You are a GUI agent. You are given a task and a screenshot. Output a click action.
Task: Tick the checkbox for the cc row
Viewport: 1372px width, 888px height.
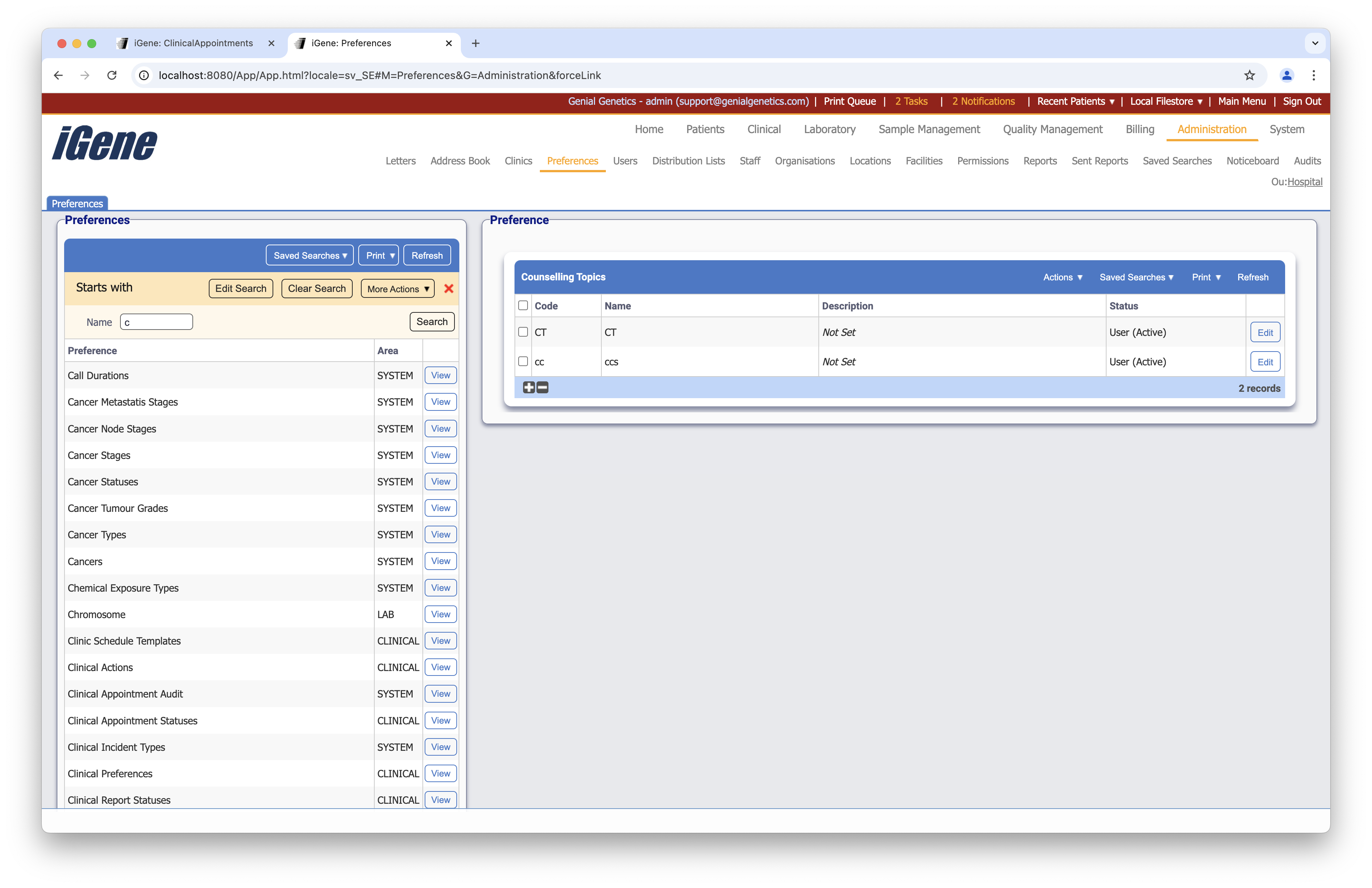point(523,361)
